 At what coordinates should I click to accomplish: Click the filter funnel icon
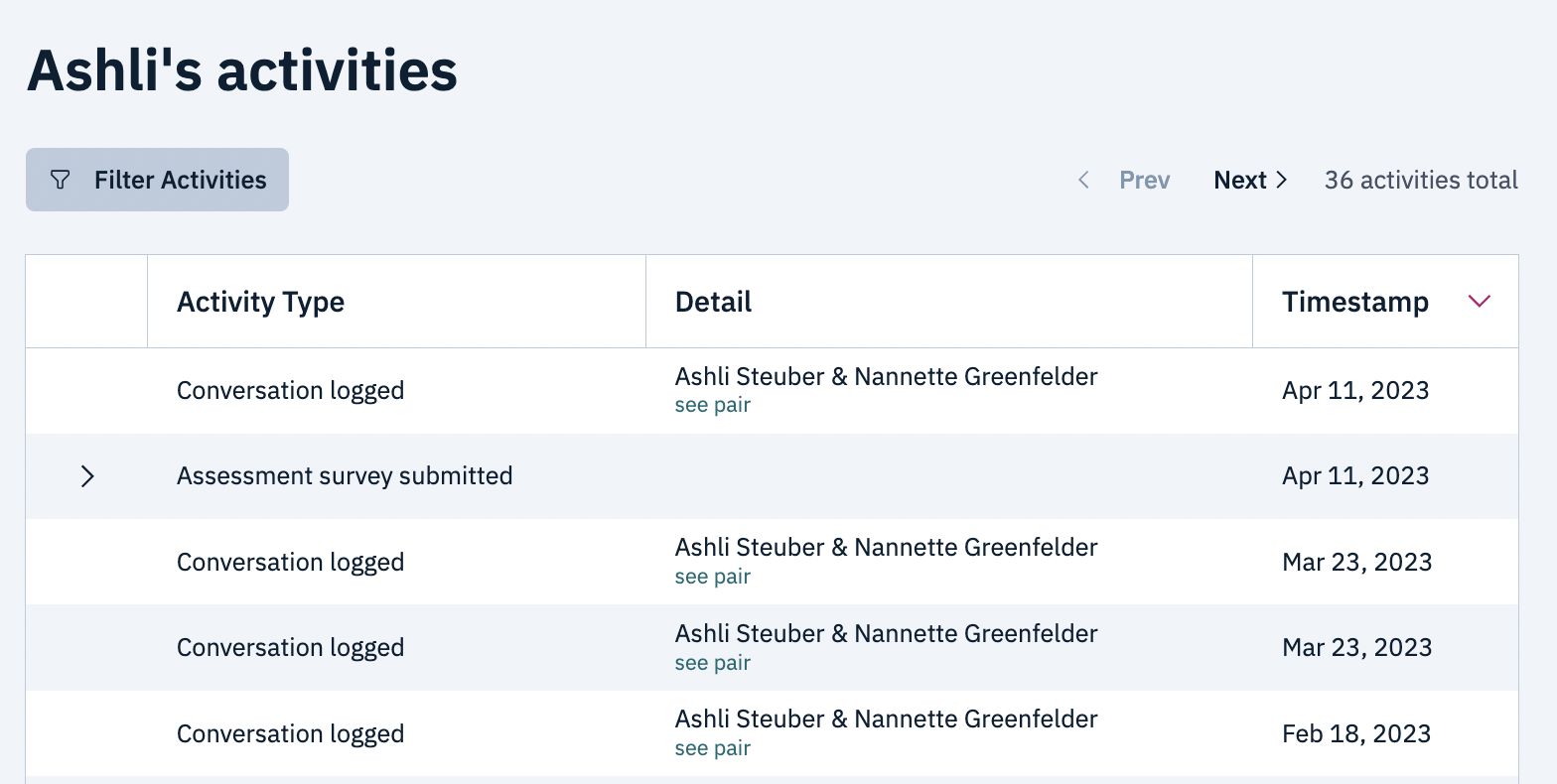tap(60, 180)
